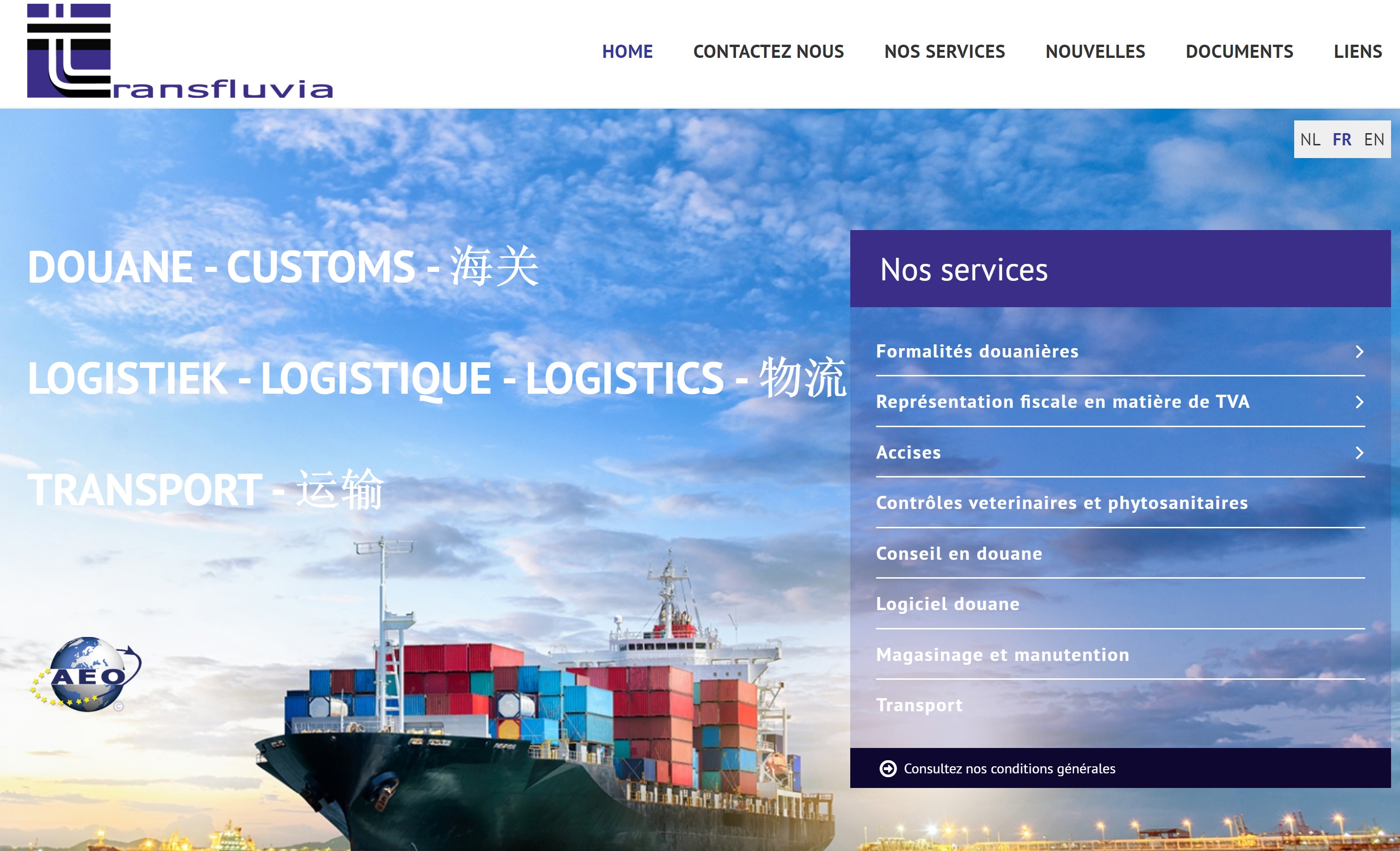The width and height of the screenshot is (1400, 851).
Task: Open the NOUVELLES menu item
Action: [x=1095, y=52]
